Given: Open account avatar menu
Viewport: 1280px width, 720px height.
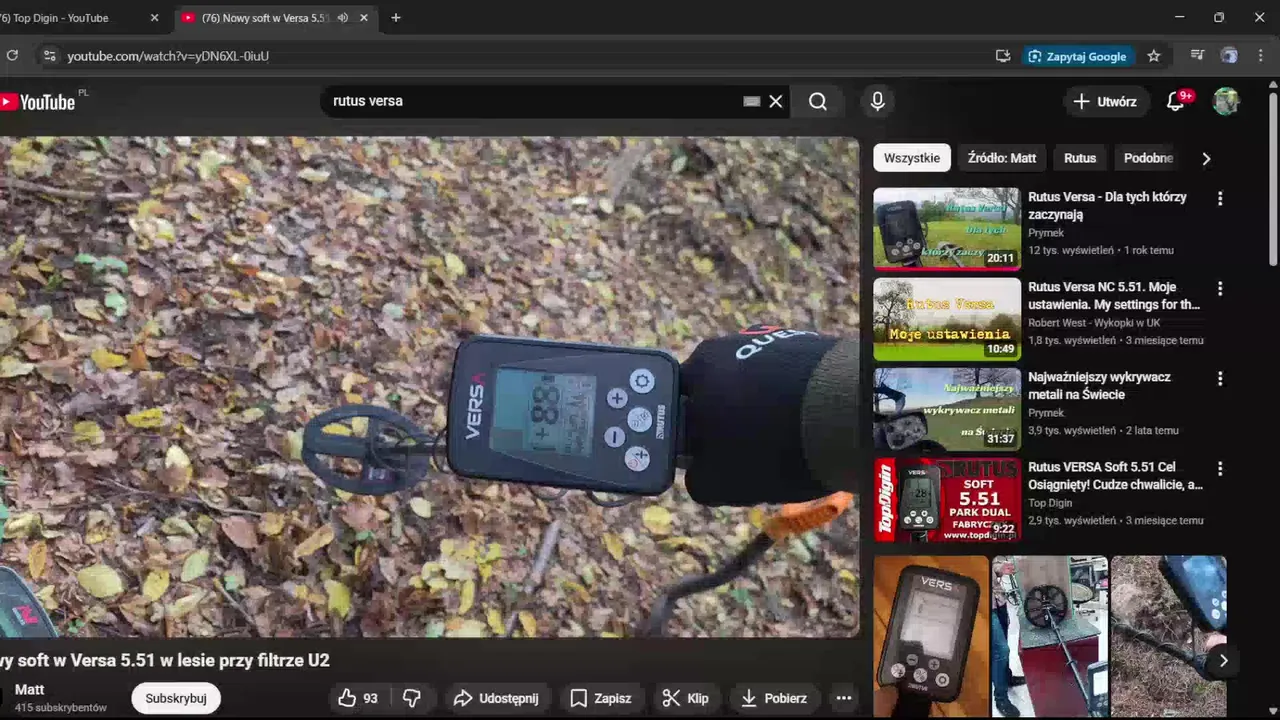Looking at the screenshot, I should [1226, 101].
